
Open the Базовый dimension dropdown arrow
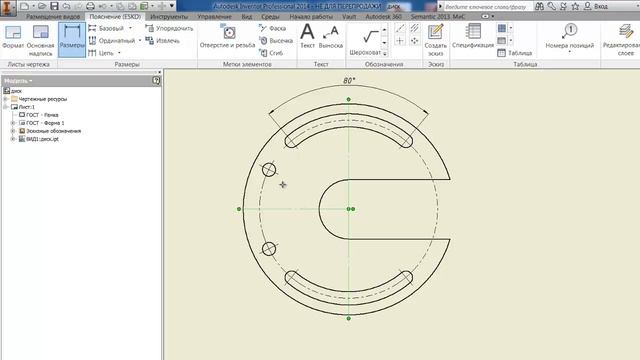click(x=130, y=28)
